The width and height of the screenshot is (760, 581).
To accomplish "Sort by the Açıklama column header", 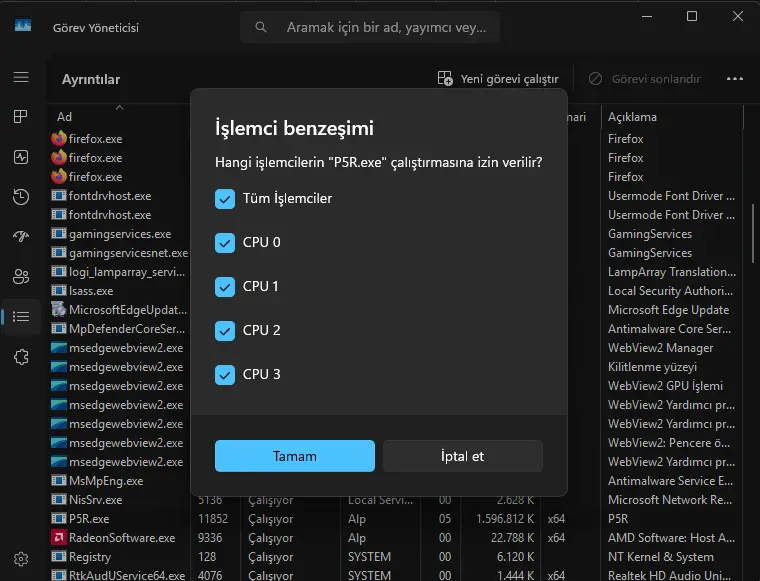I will [x=632, y=117].
